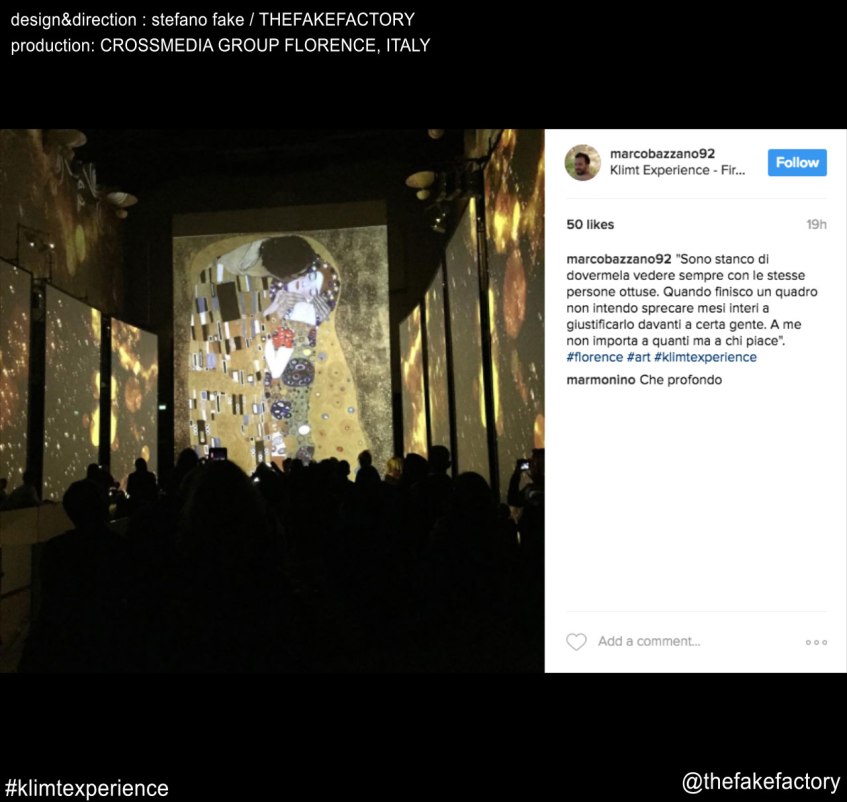847x802 pixels.
Task: Click the heart like icon
Action: [576, 642]
